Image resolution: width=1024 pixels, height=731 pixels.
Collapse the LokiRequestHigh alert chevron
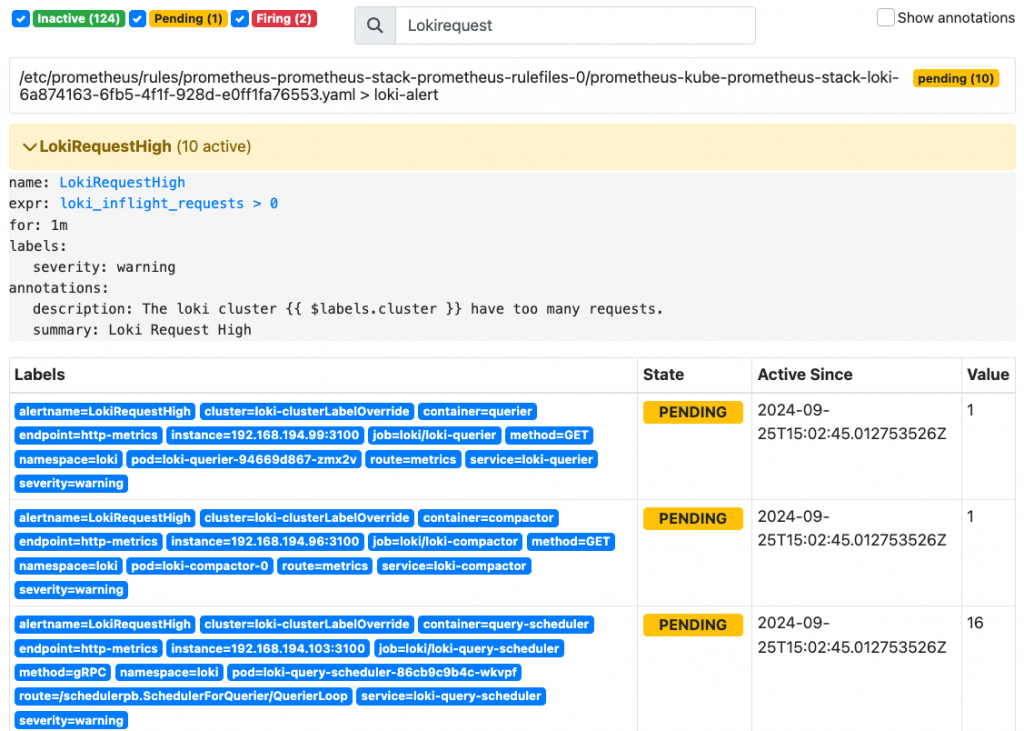point(29,147)
